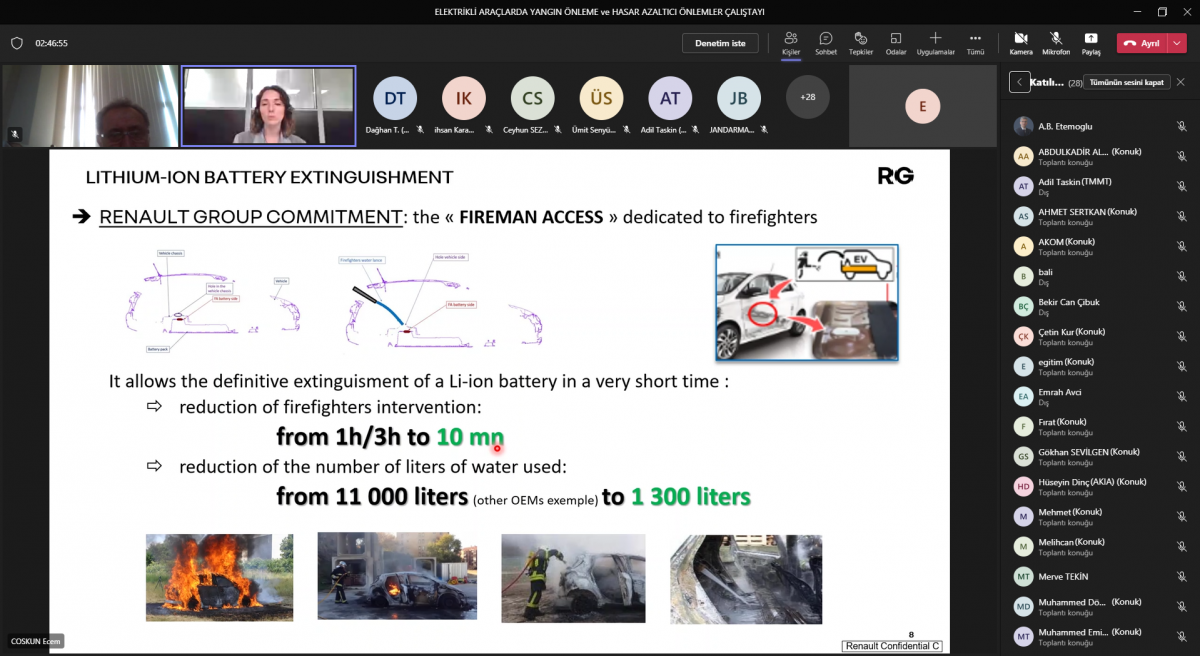Click the first man video tile
The height and width of the screenshot is (656, 1200).
(x=90, y=106)
